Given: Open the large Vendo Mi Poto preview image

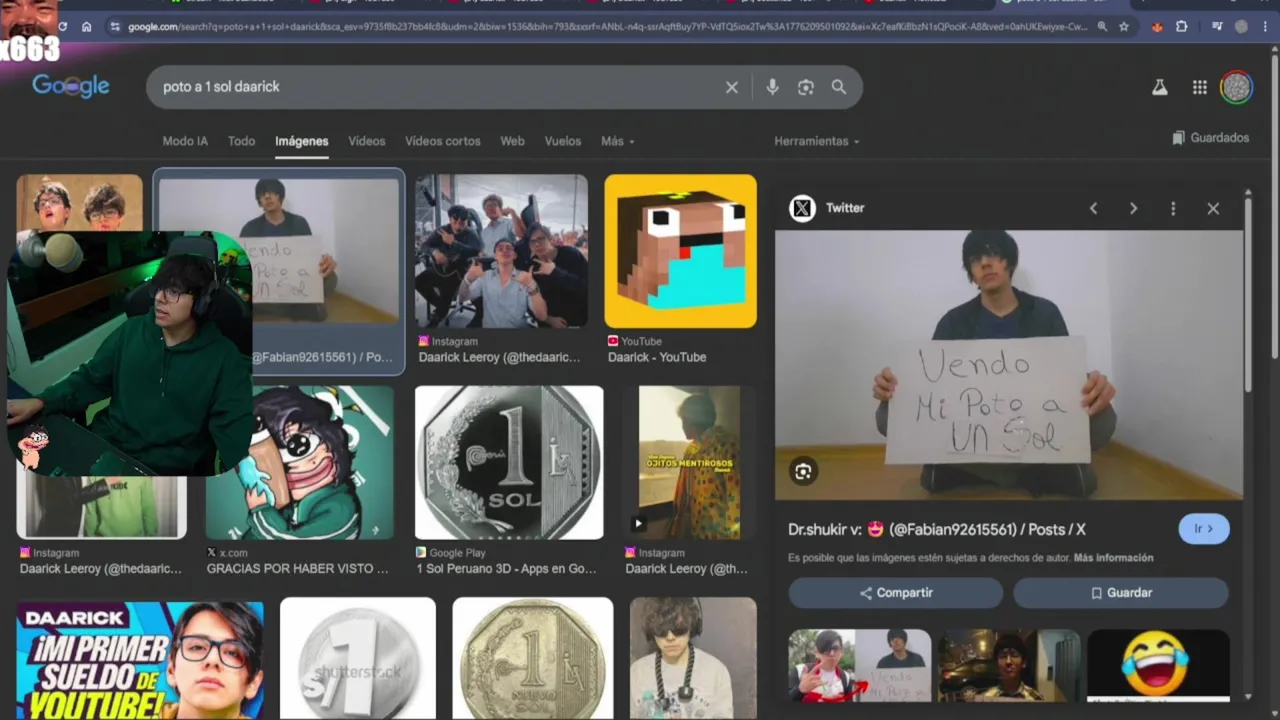Looking at the screenshot, I should pos(1009,365).
